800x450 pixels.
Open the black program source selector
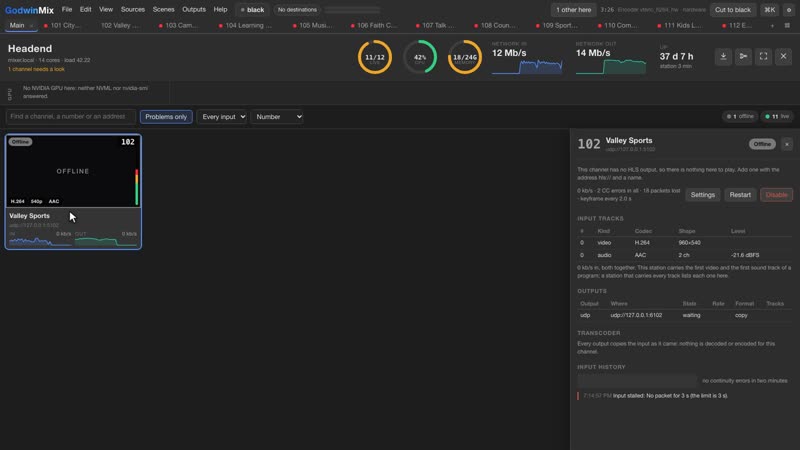[x=252, y=10]
